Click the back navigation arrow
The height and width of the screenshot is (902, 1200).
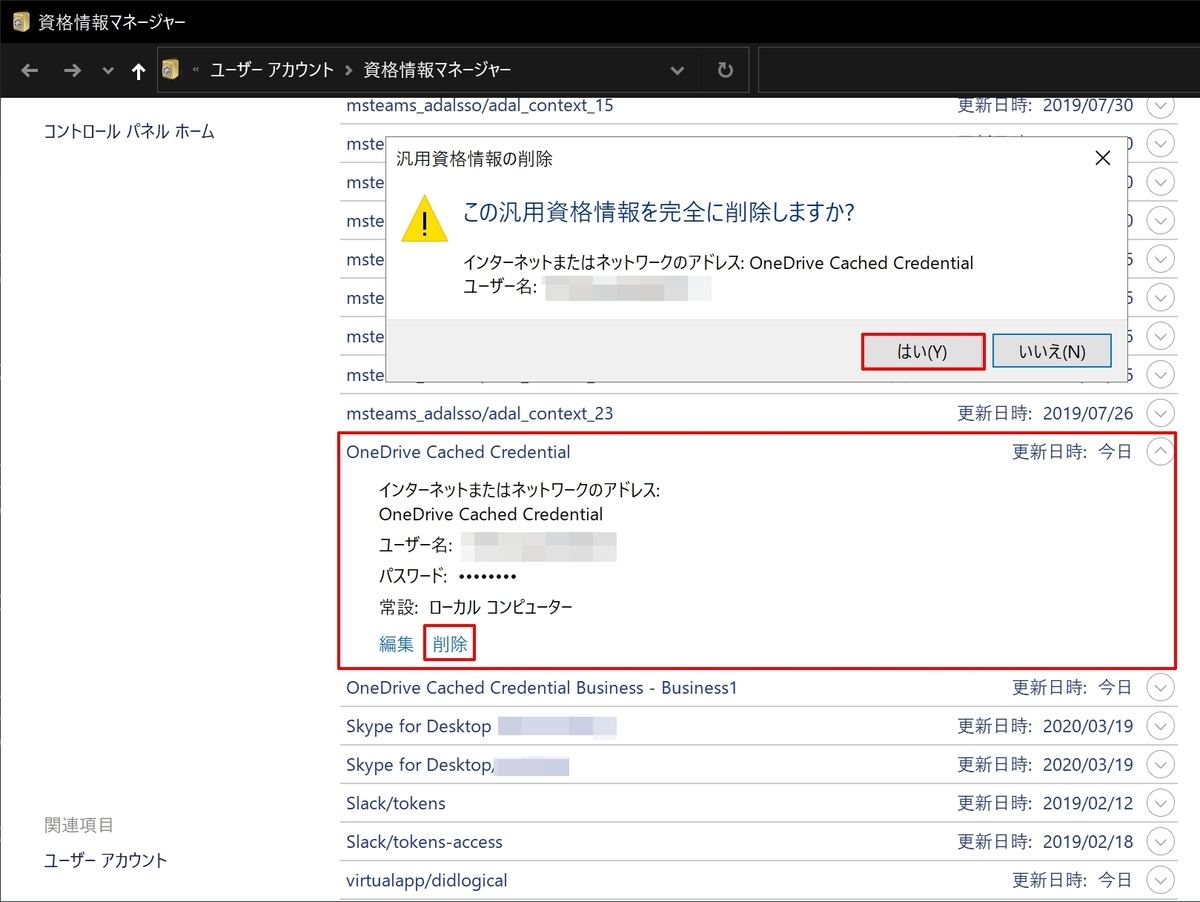[x=30, y=70]
